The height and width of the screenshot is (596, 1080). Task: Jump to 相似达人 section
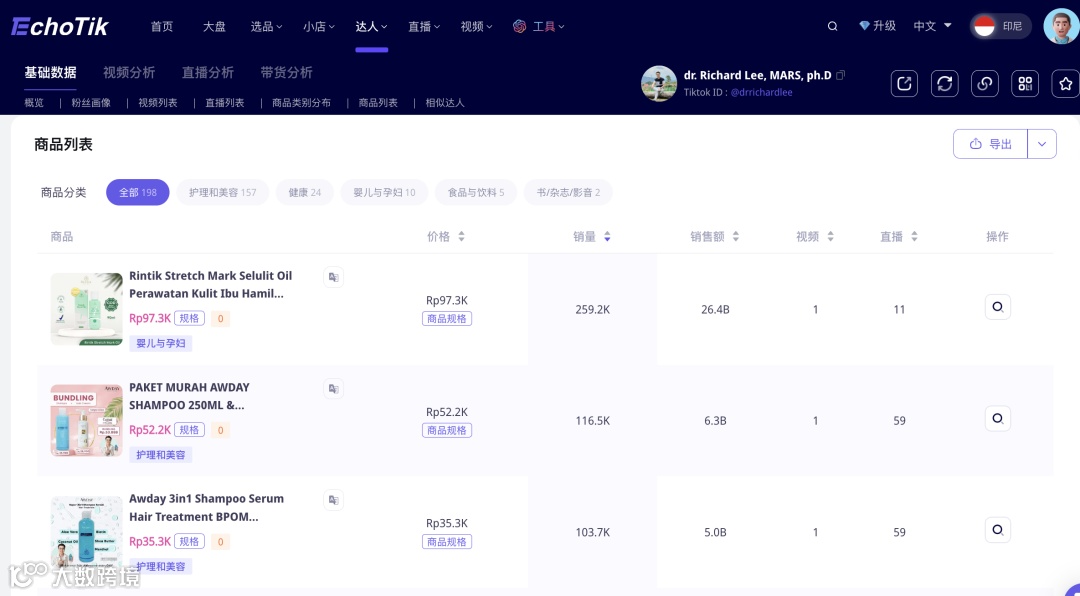(x=445, y=103)
